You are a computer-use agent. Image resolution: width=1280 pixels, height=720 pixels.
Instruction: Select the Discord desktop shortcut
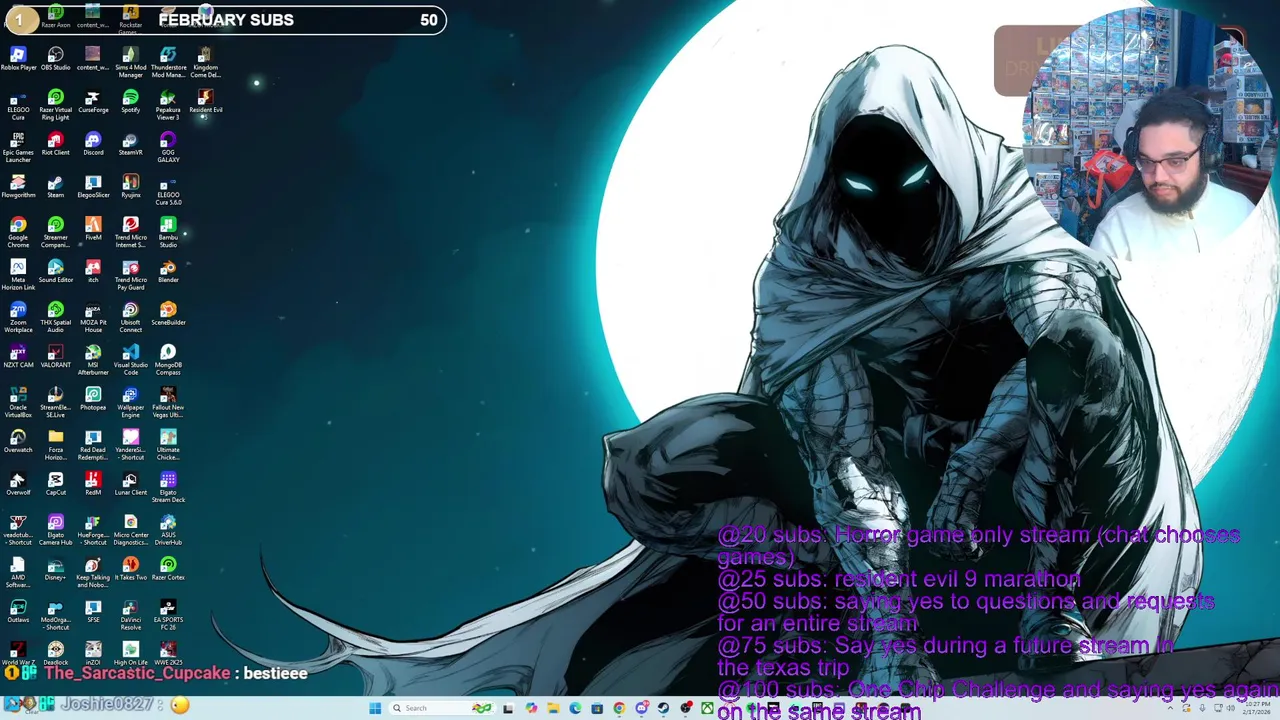93,144
